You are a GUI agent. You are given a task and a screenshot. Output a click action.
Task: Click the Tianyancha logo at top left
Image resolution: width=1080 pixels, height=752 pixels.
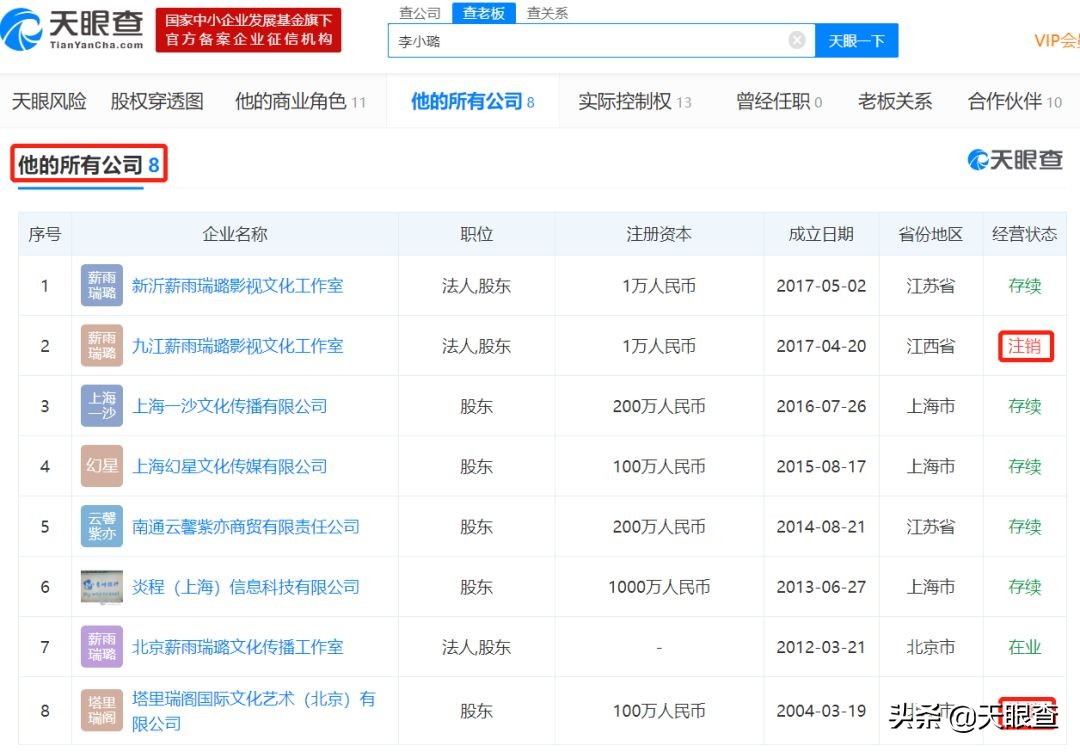point(75,30)
